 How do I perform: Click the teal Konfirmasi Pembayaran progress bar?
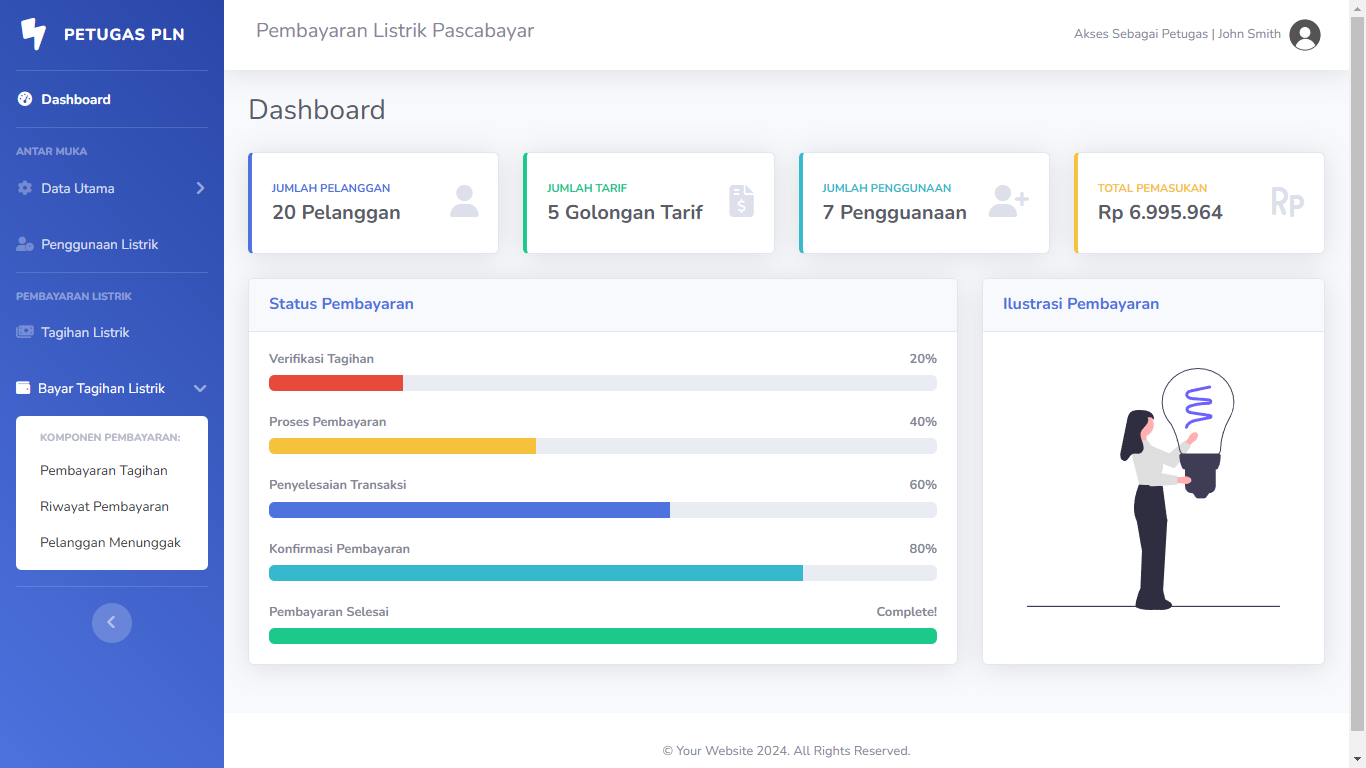tap(536, 573)
